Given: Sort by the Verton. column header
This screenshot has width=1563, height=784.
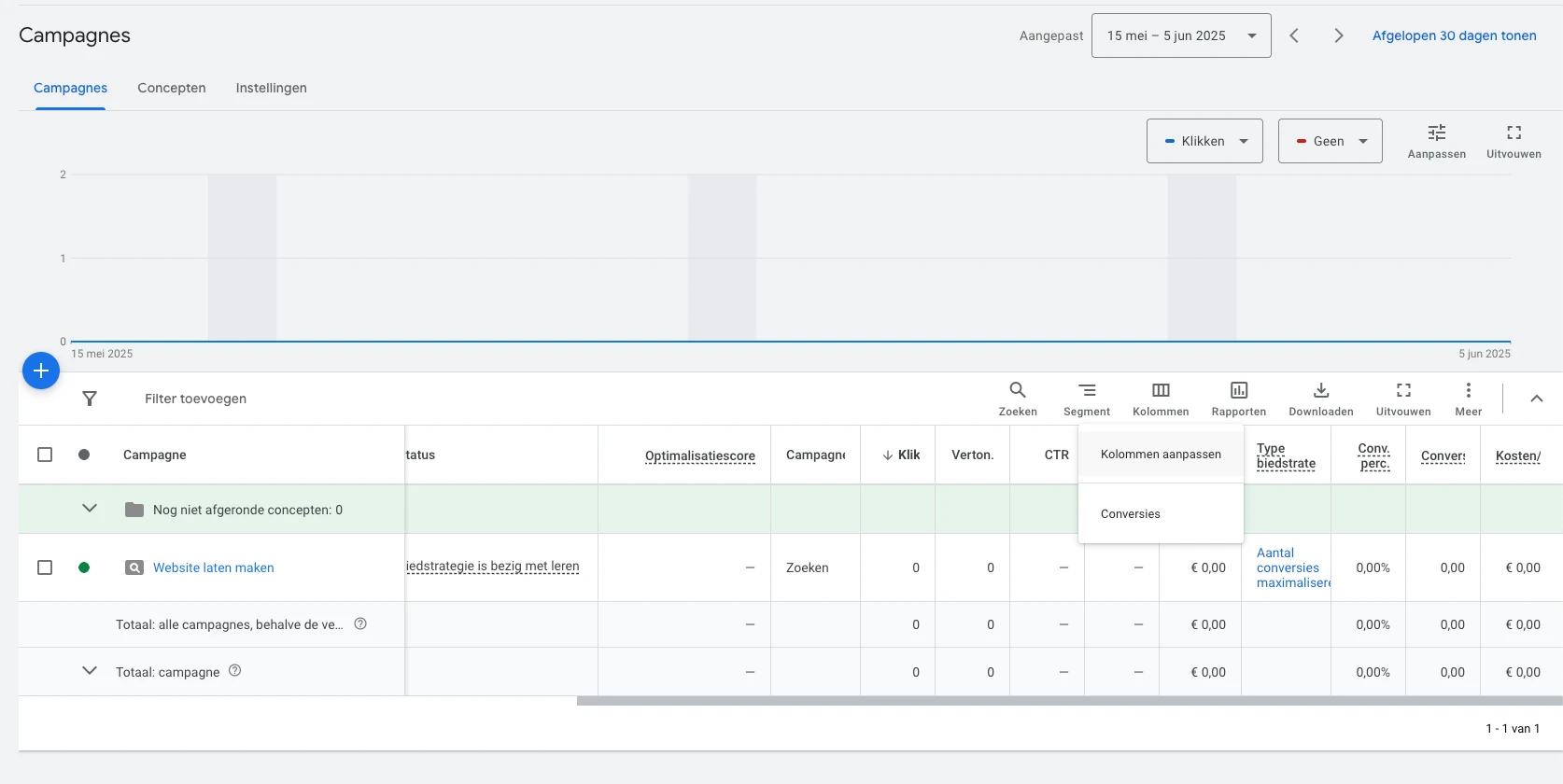Looking at the screenshot, I should point(973,455).
